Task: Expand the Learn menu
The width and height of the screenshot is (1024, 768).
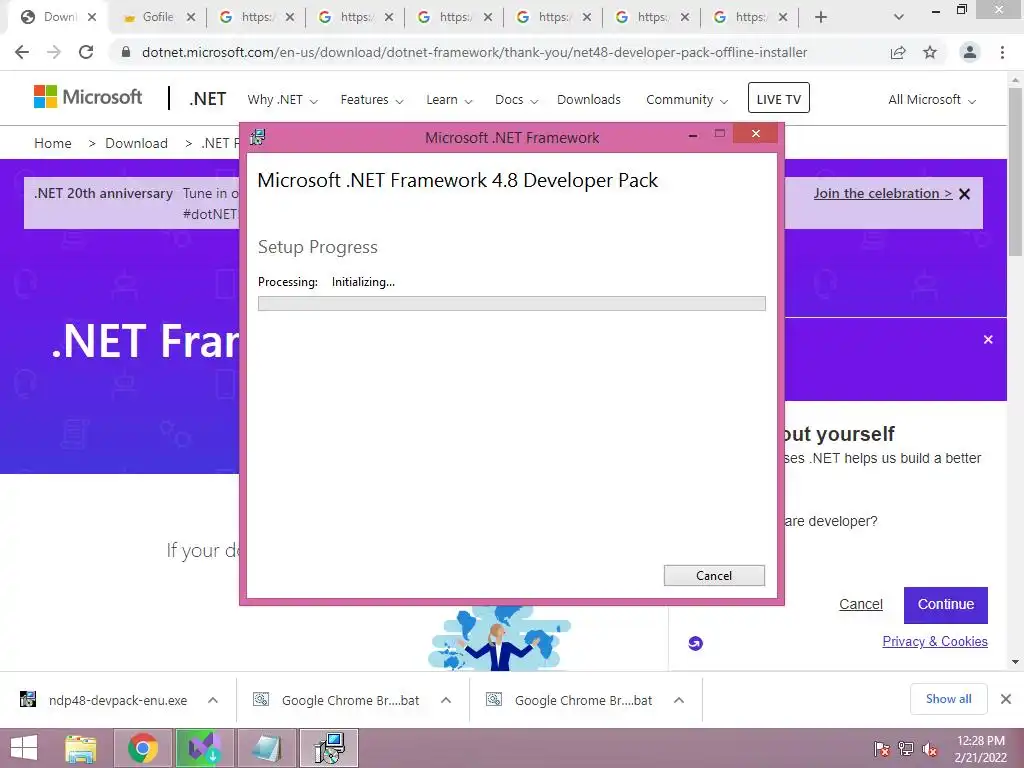Action: (449, 100)
